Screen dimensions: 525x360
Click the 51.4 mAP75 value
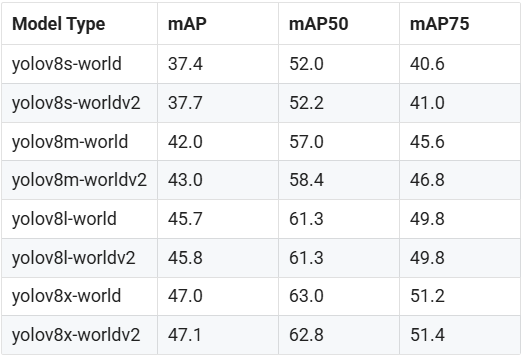point(427,335)
